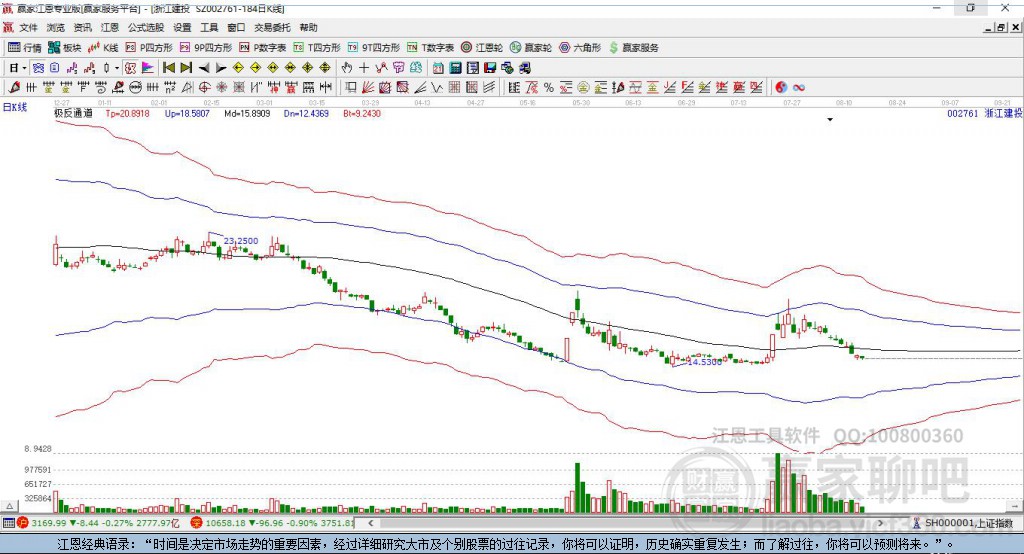Open the 窗口 menu

coord(236,27)
